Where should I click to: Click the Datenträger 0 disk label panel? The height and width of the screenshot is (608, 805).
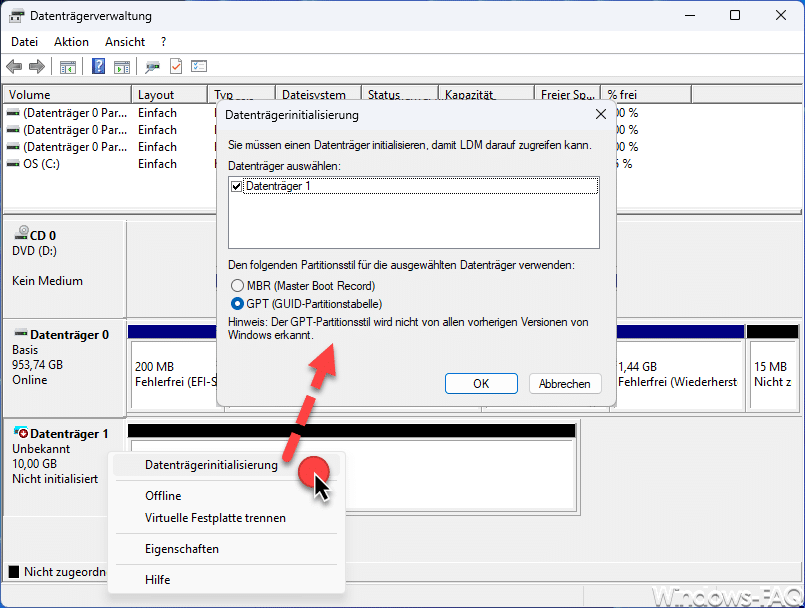pos(64,368)
